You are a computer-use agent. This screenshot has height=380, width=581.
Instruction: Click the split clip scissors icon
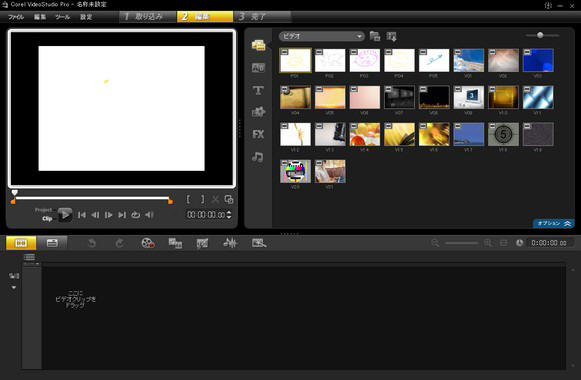[x=215, y=200]
